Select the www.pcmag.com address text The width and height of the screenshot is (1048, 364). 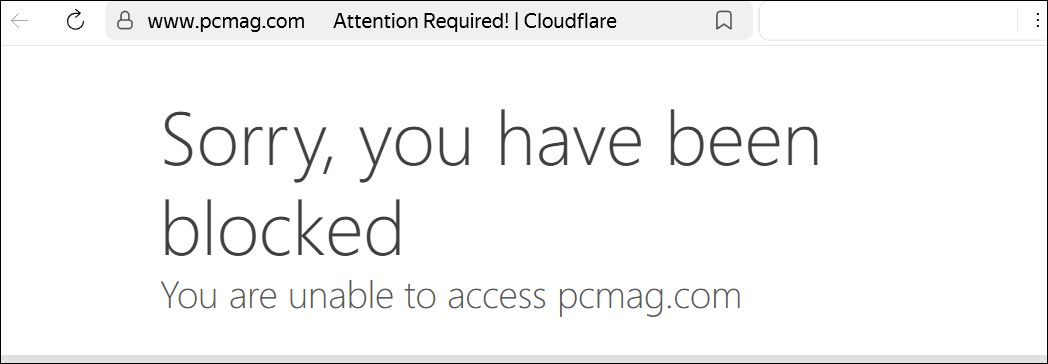pyautogui.click(x=226, y=21)
